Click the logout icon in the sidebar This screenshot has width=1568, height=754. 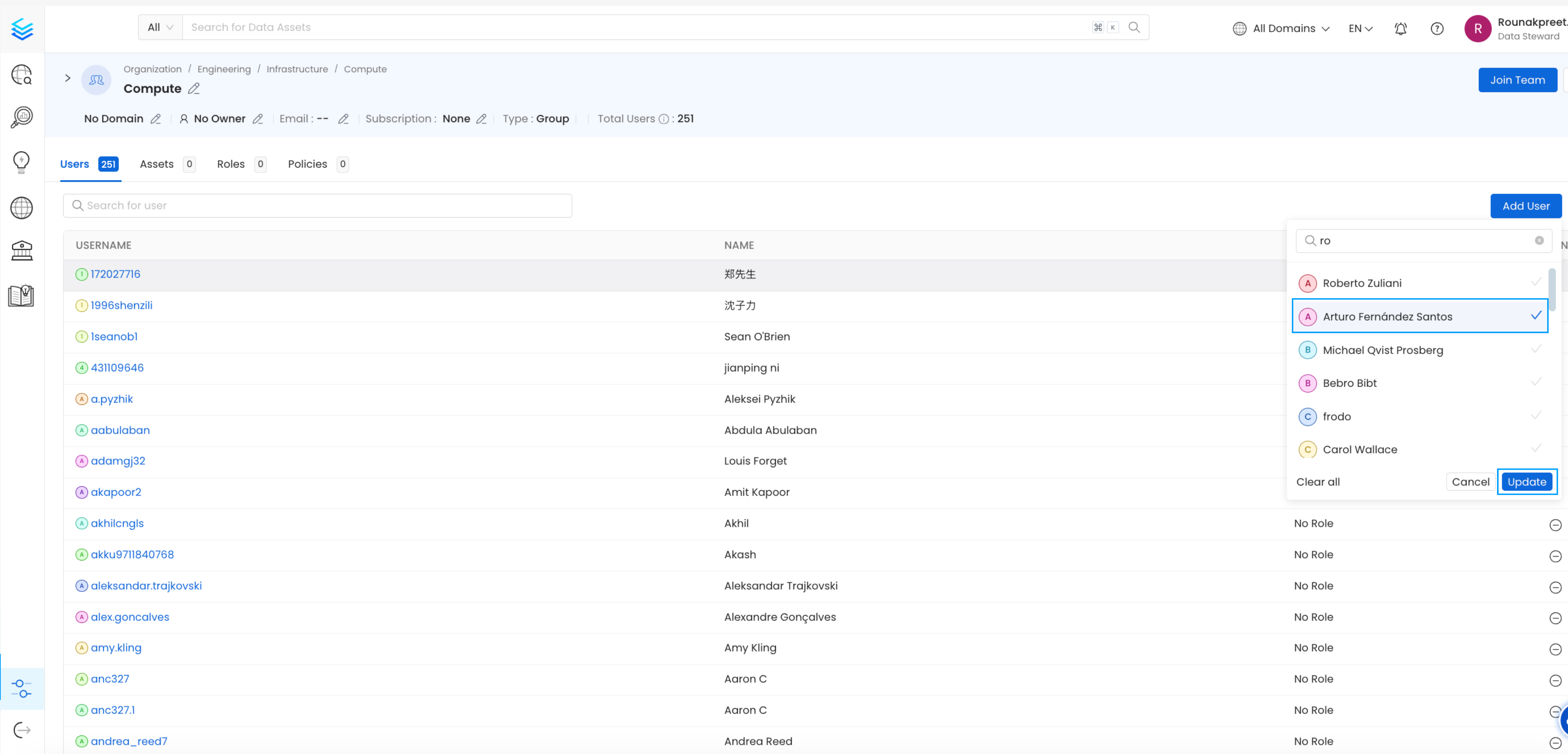click(x=21, y=730)
